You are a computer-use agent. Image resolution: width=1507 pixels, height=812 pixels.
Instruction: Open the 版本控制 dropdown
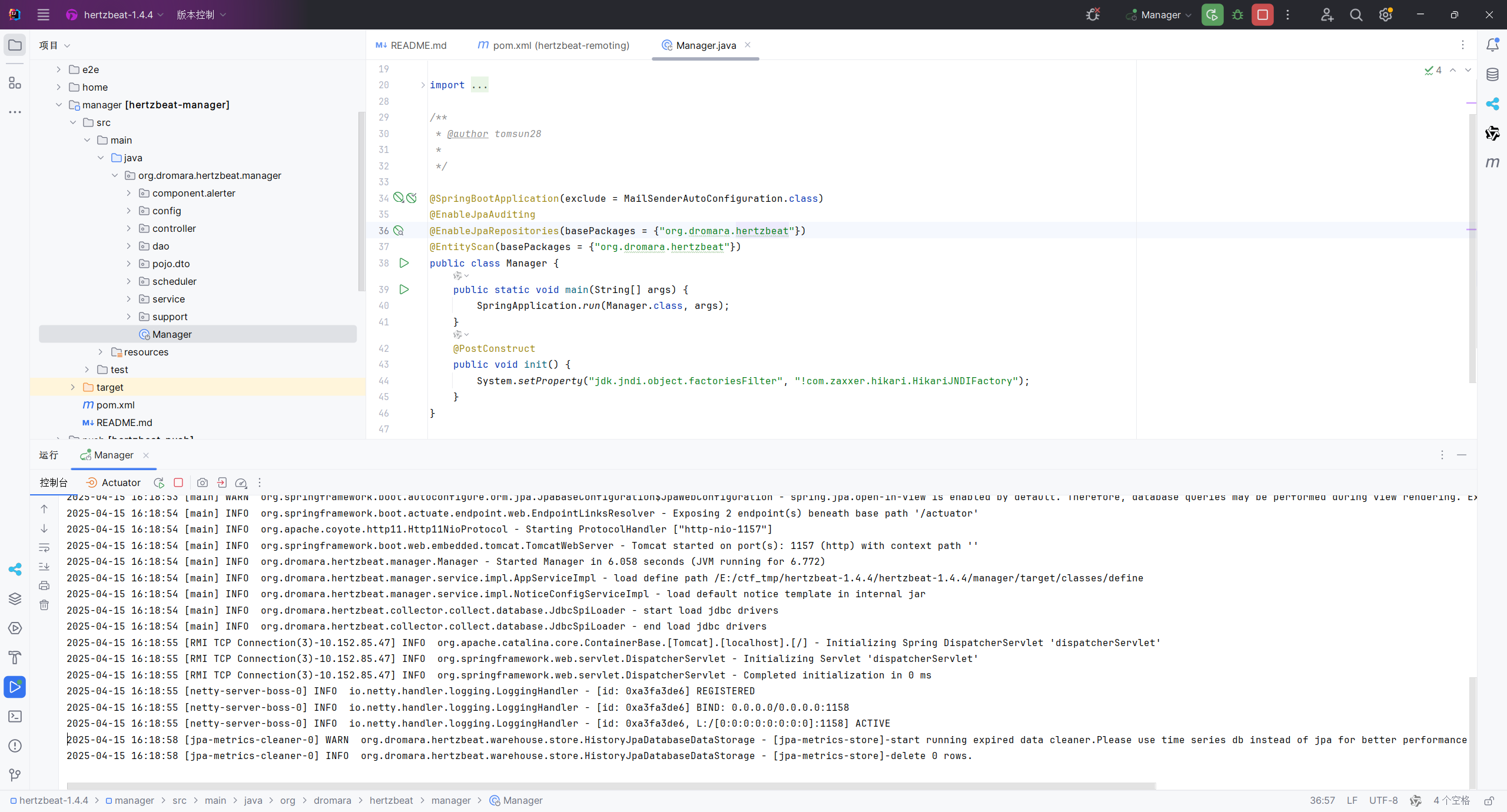[x=201, y=15]
